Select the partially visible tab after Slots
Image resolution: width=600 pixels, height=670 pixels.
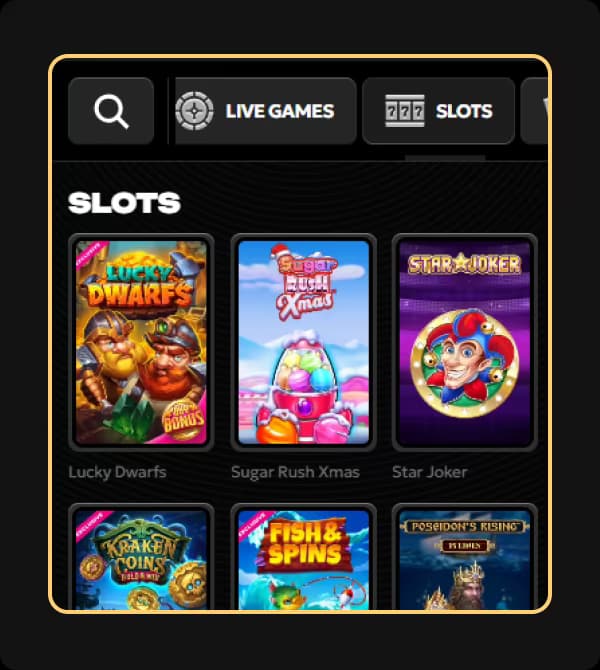pyautogui.click(x=534, y=111)
